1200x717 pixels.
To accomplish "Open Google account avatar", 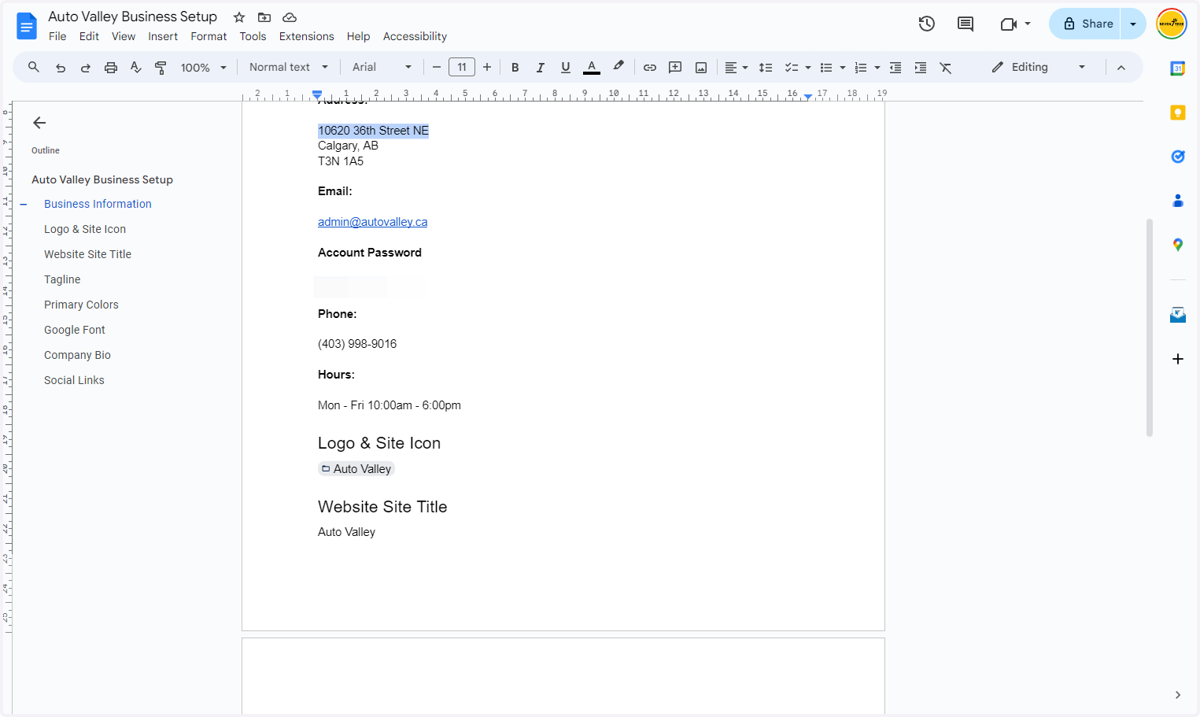I will click(1171, 24).
